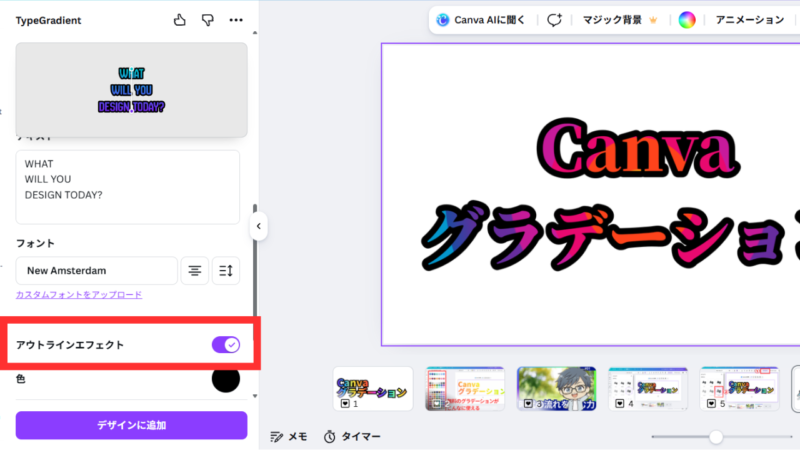Open the three-dot more options menu
This screenshot has height=450, width=800.
pyautogui.click(x=236, y=20)
